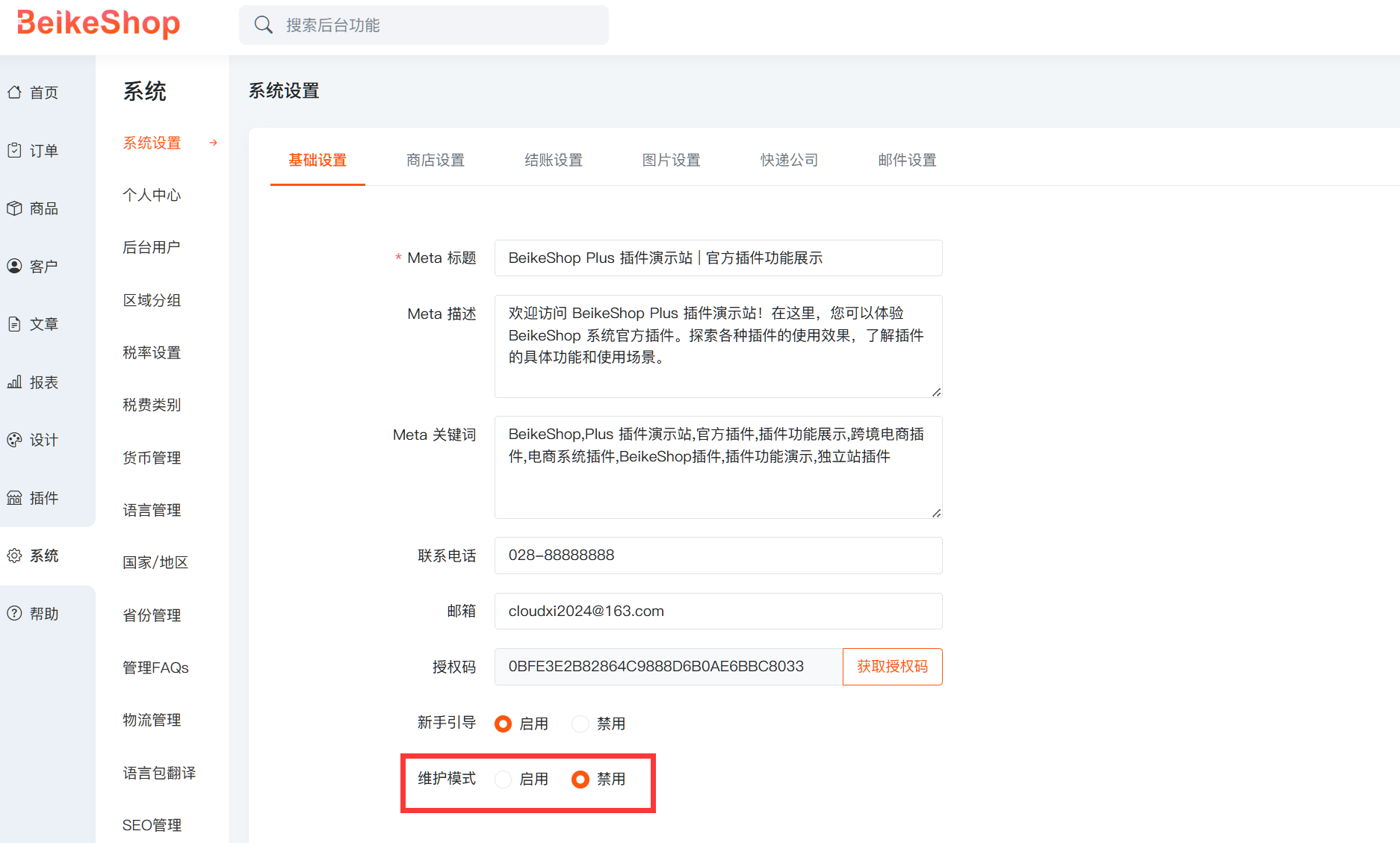Image resolution: width=1400 pixels, height=843 pixels.
Task: Open Plugins via the store icon
Action: pyautogui.click(x=14, y=498)
